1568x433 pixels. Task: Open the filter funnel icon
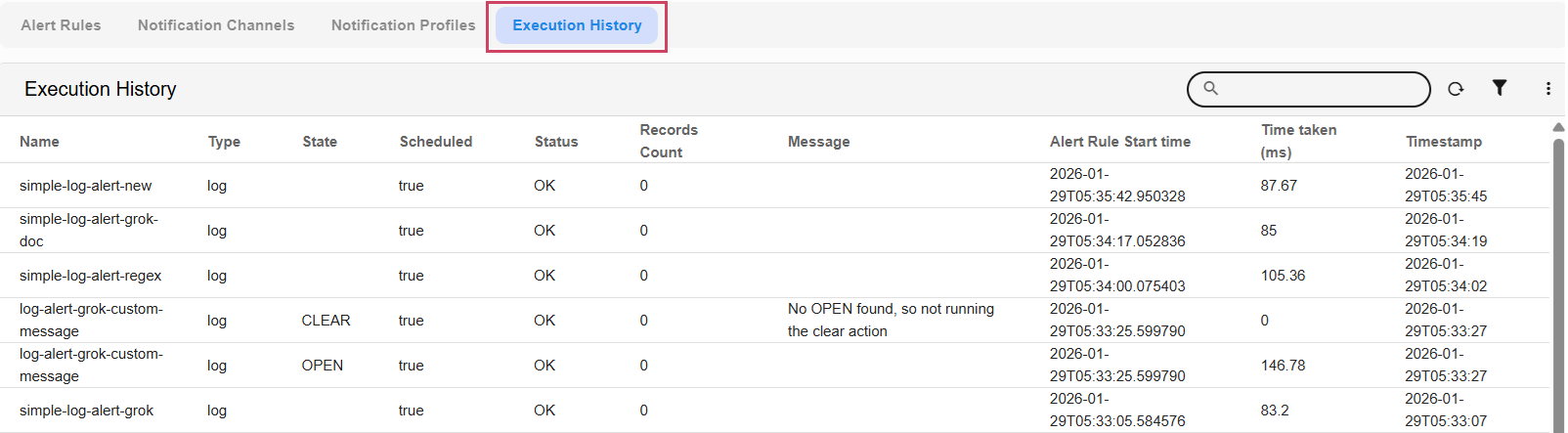(1499, 88)
